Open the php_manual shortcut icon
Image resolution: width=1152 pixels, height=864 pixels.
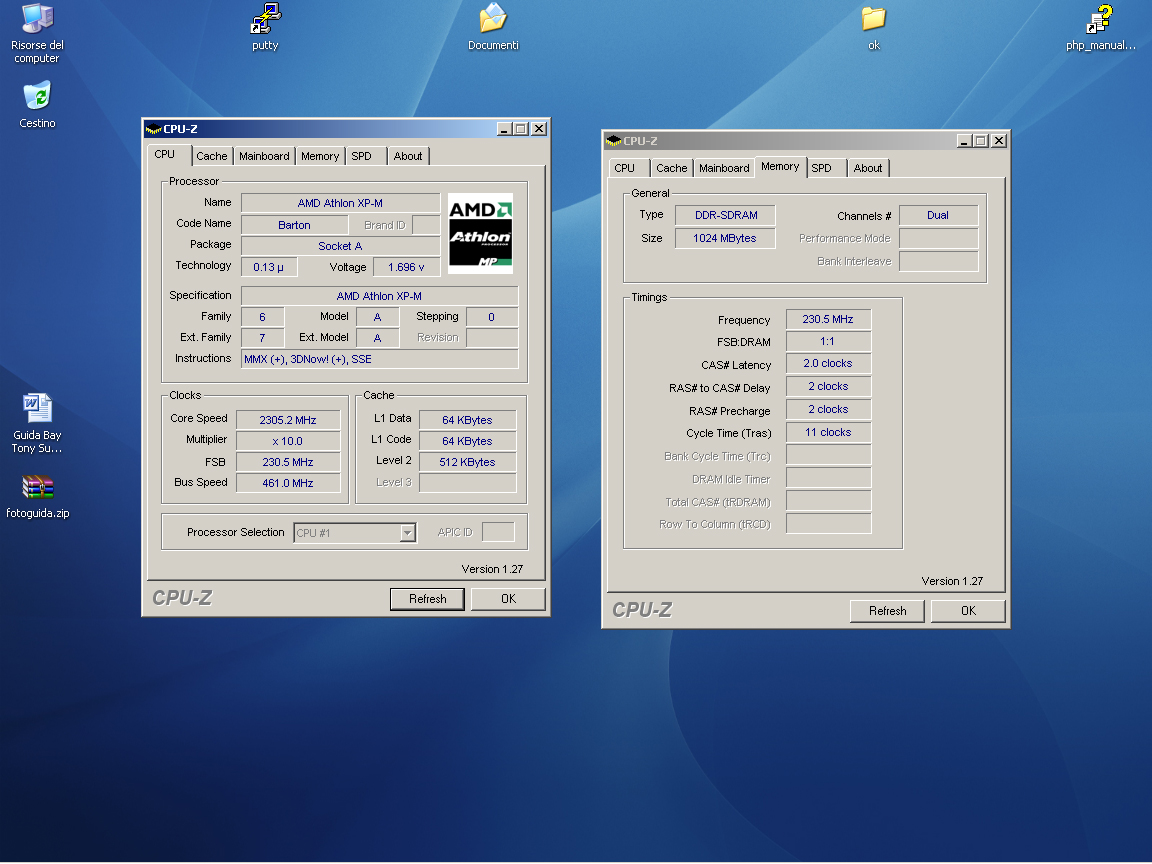[x=1100, y=27]
